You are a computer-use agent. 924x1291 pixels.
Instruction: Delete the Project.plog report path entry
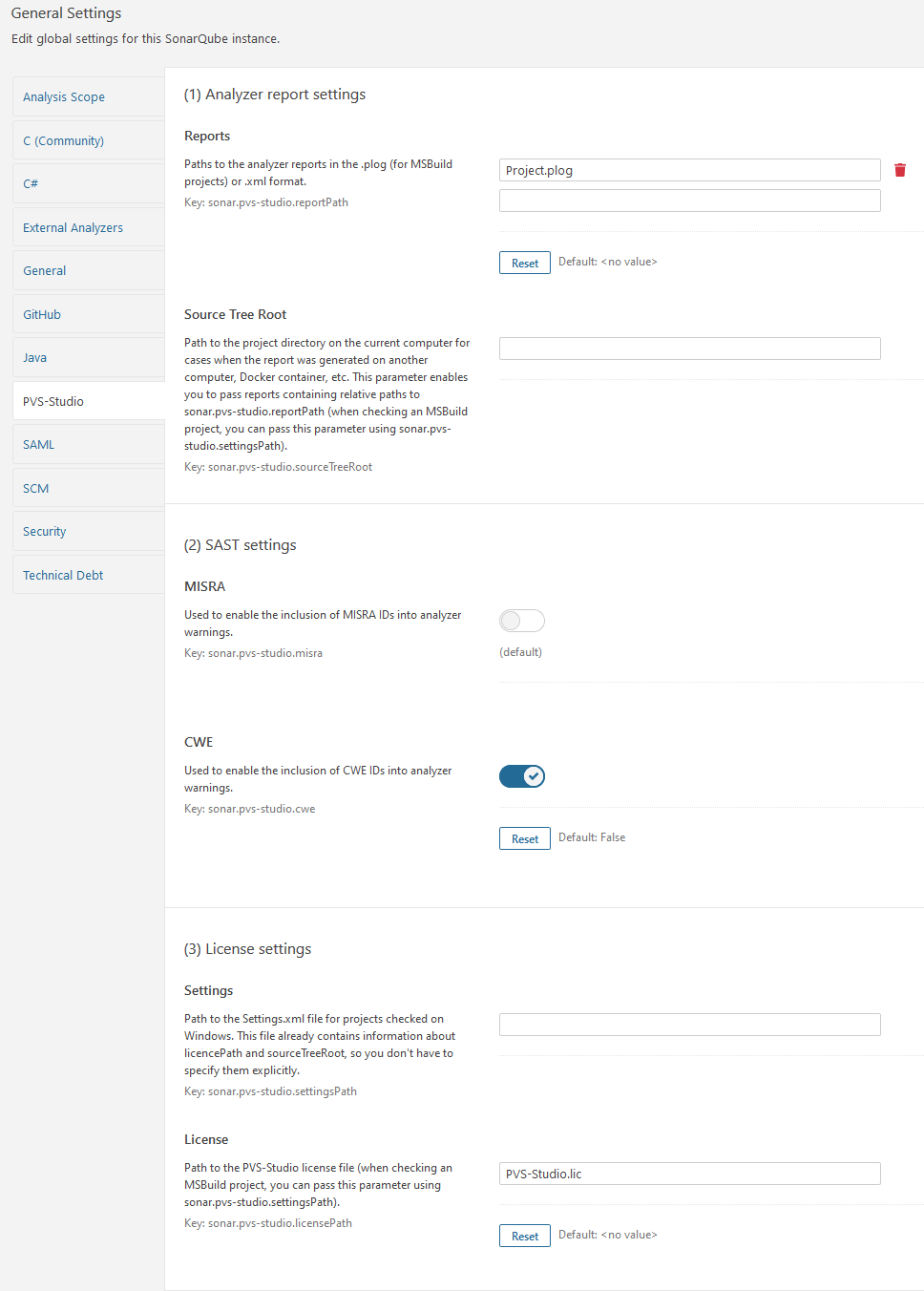click(899, 170)
